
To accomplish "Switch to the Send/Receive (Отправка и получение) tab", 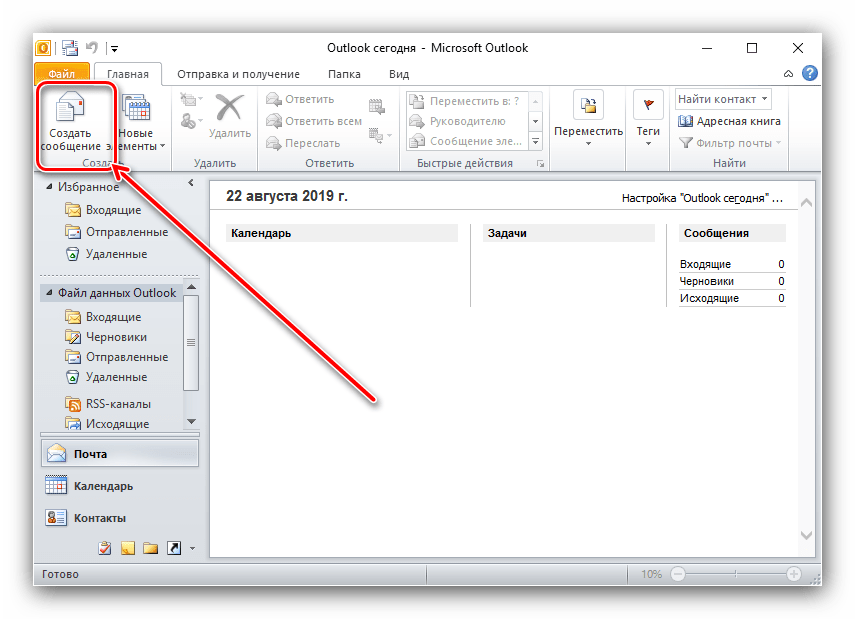I will [x=238, y=74].
